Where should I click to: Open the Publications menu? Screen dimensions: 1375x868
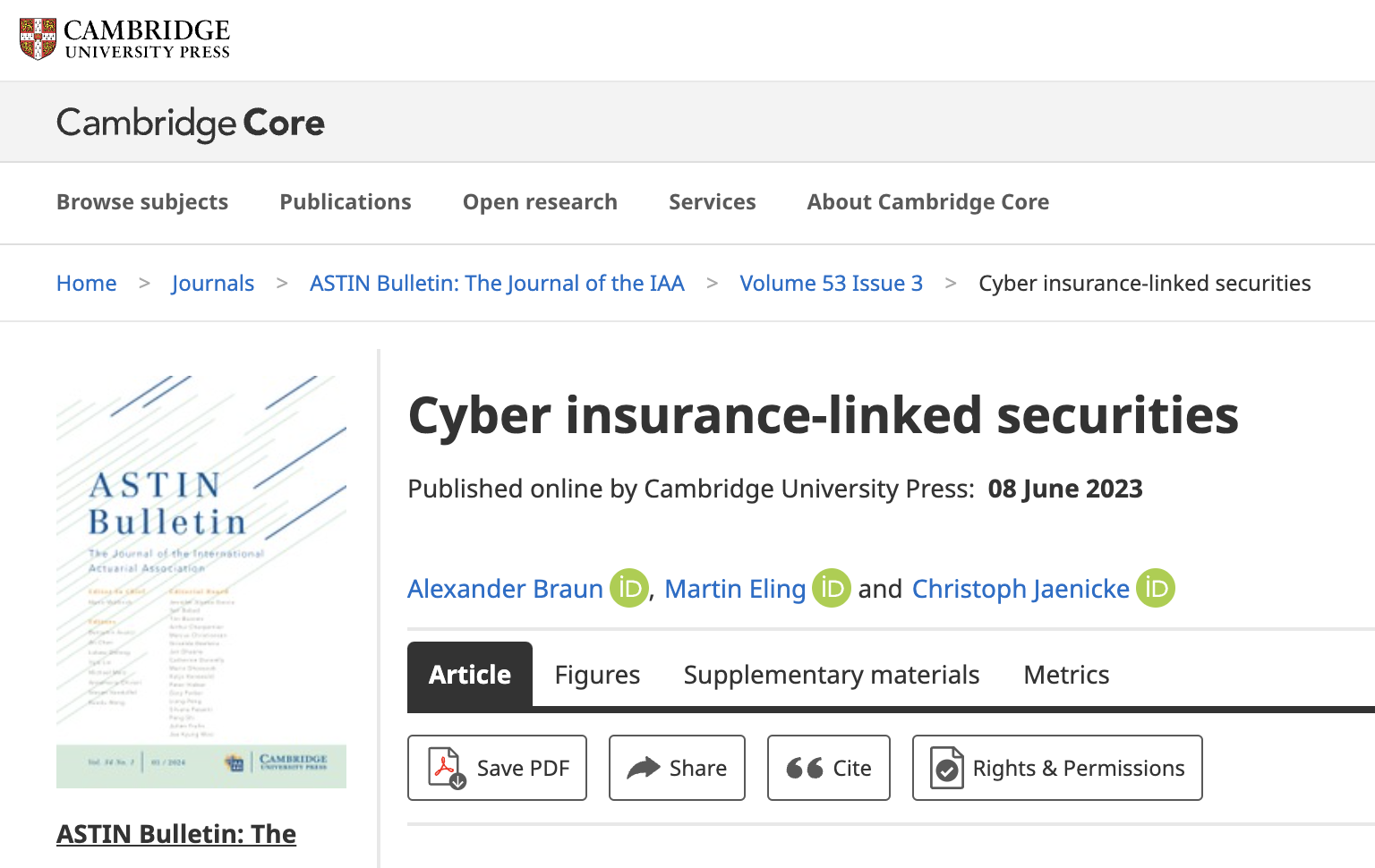point(346,202)
